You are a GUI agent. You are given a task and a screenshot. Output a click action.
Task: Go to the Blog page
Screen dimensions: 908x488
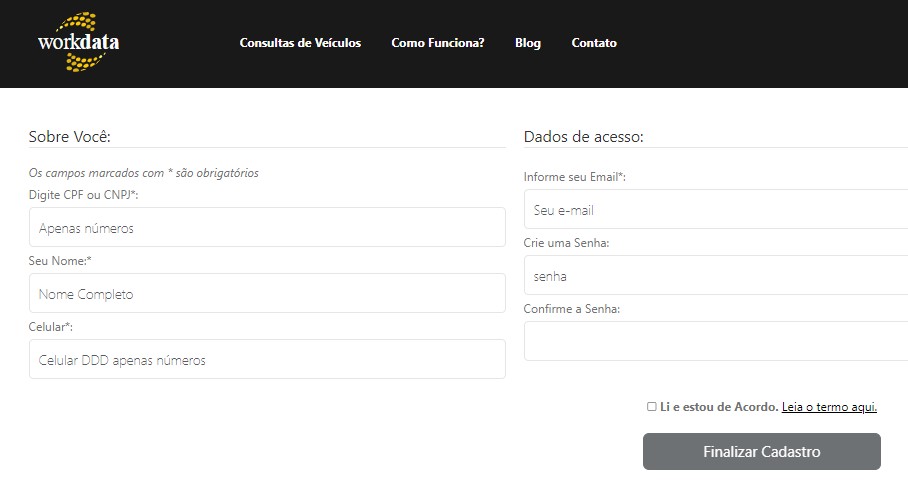[528, 43]
